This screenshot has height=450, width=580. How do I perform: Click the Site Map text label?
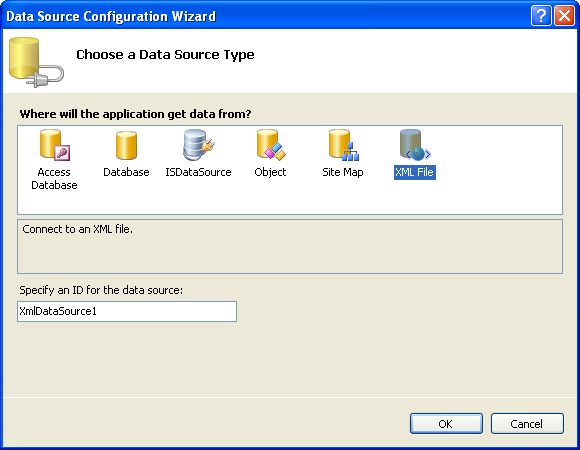pos(343,172)
